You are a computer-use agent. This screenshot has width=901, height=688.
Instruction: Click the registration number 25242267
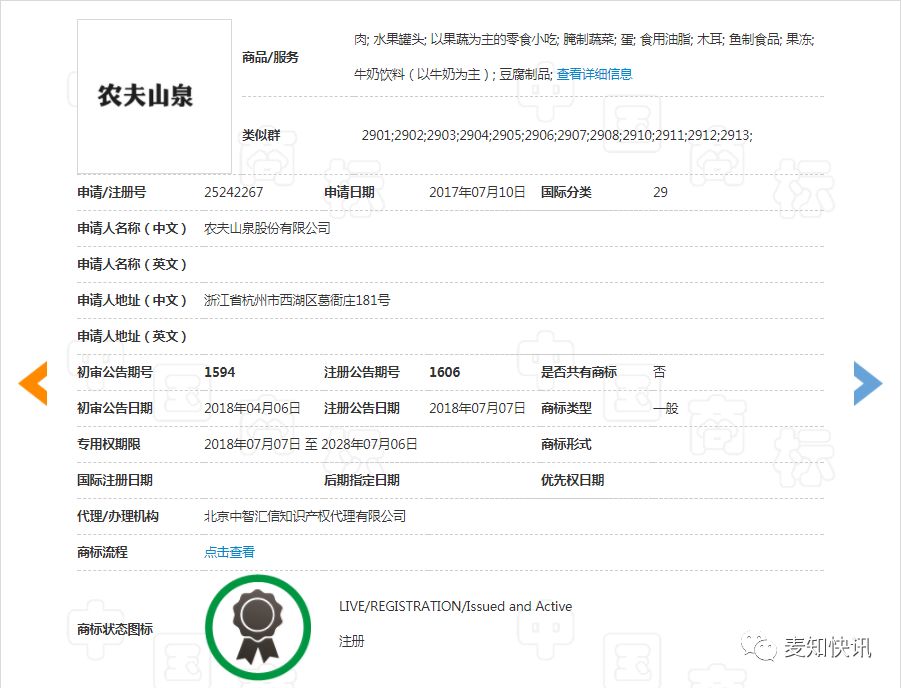click(233, 192)
